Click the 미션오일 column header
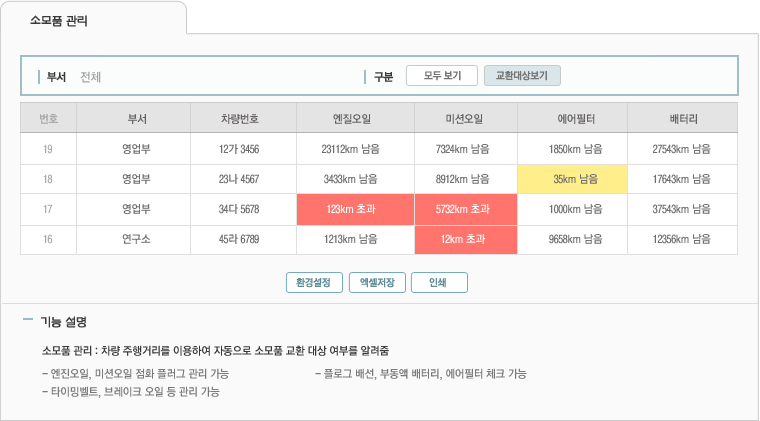The image size is (760, 421). [x=466, y=118]
